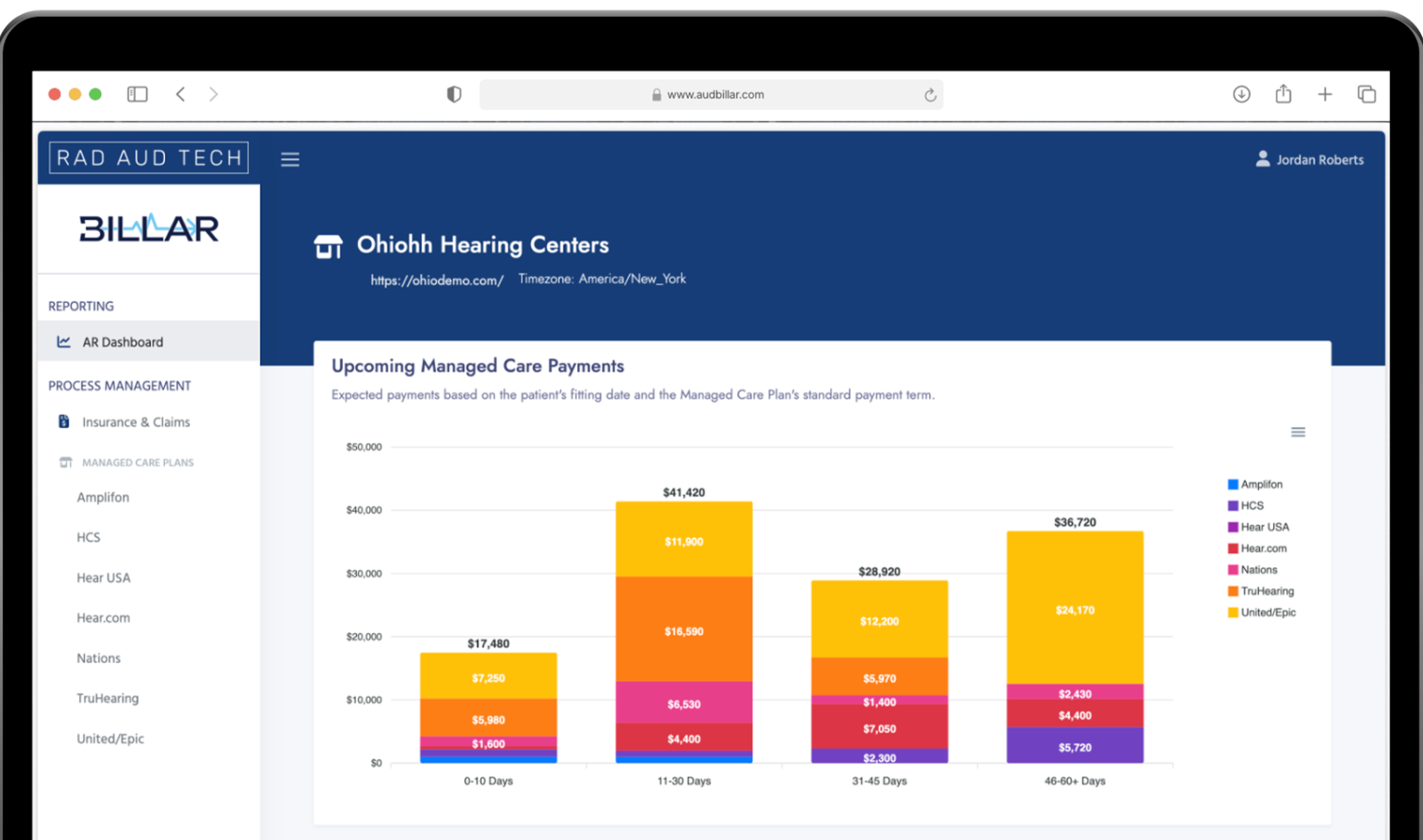Viewport: 1423px width, 840px height.
Task: Click the Jordan Roberts user profile icon
Action: [1262, 159]
